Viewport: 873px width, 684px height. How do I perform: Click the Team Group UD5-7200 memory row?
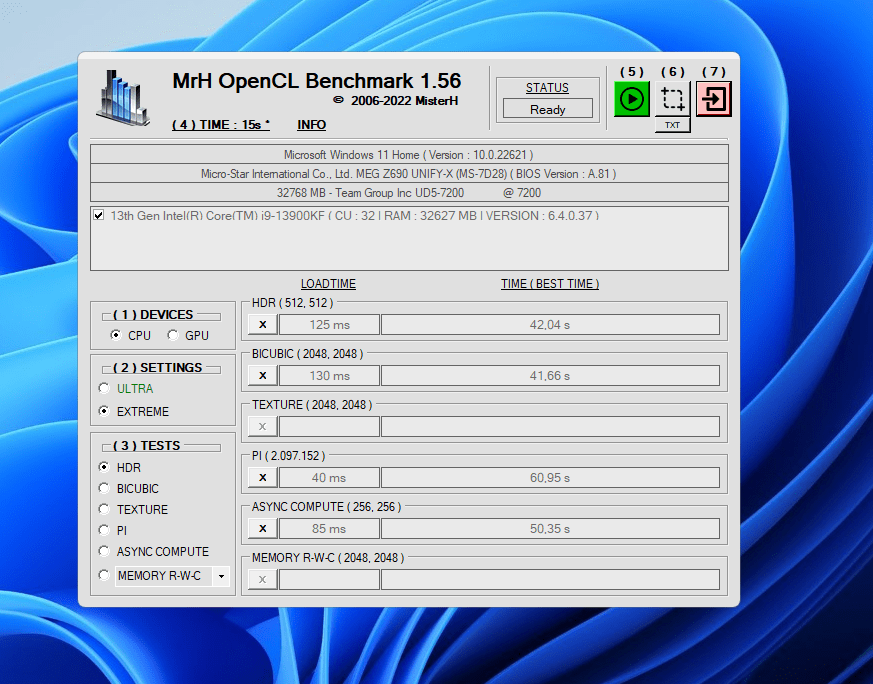(x=409, y=192)
